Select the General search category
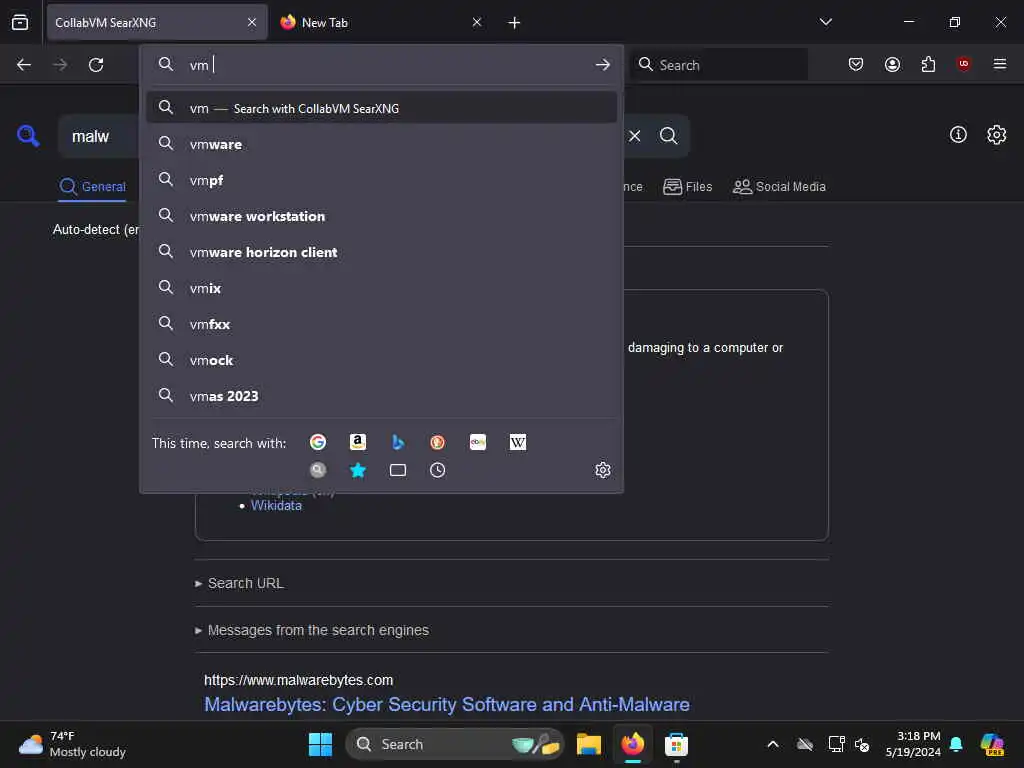1024x768 pixels. coord(92,187)
